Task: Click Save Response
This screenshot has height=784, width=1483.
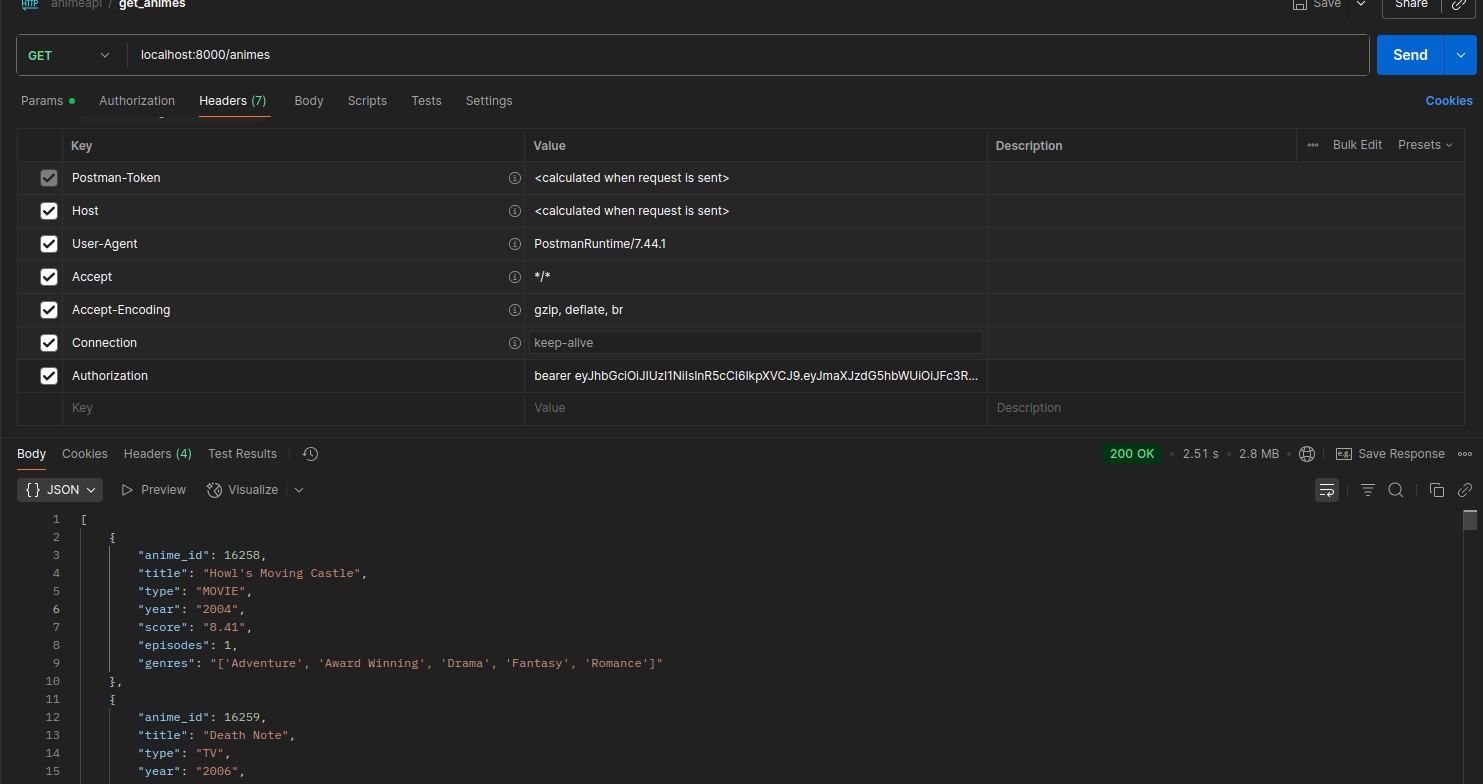Action: click(x=1390, y=454)
